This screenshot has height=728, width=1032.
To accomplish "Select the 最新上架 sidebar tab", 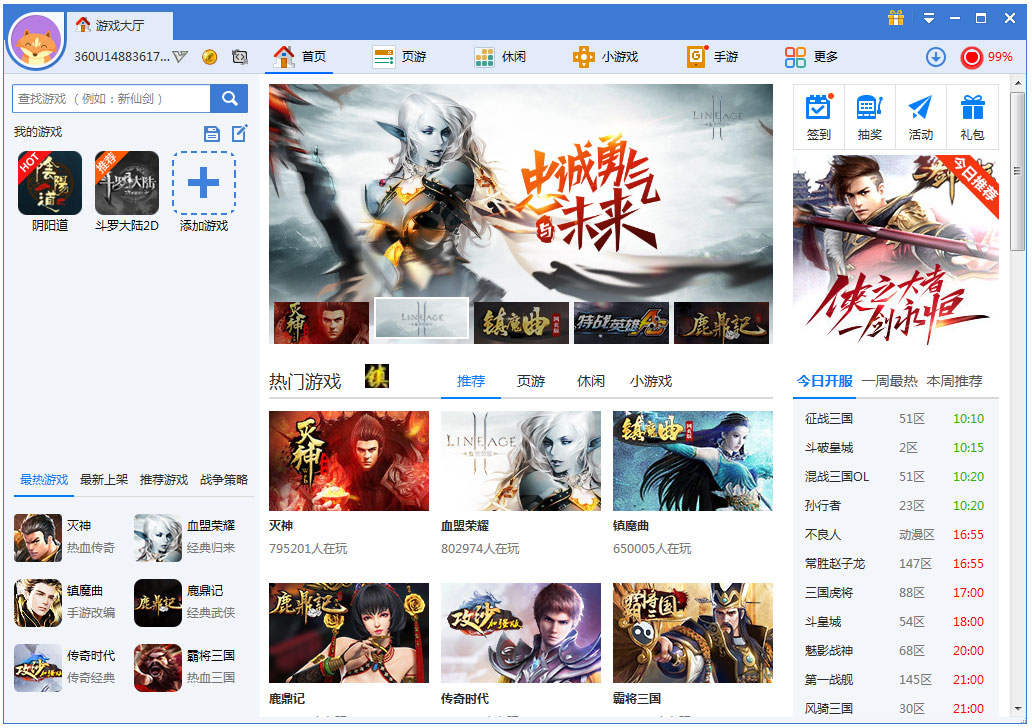I will (104, 480).
